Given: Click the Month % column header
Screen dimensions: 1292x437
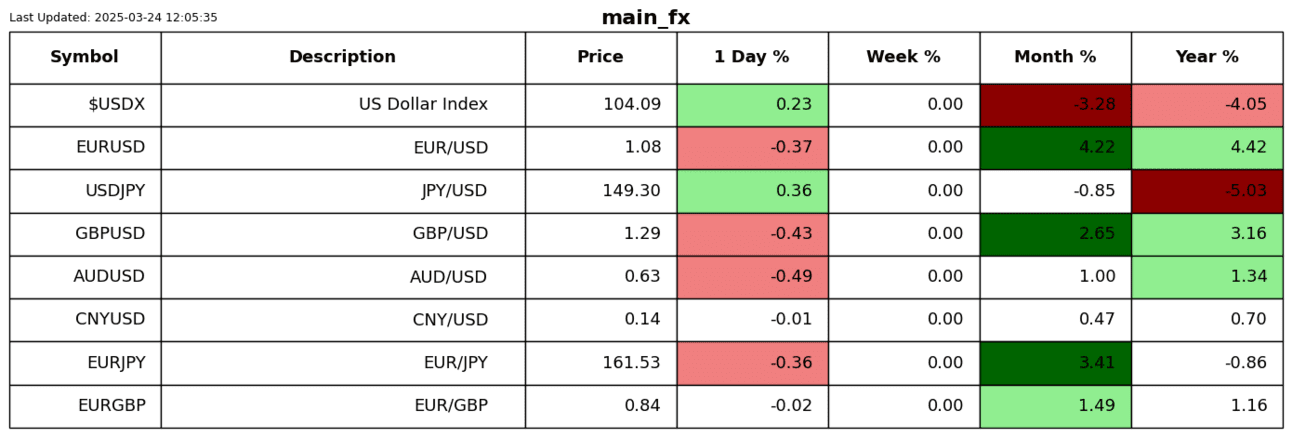Looking at the screenshot, I should click(x=1055, y=57).
